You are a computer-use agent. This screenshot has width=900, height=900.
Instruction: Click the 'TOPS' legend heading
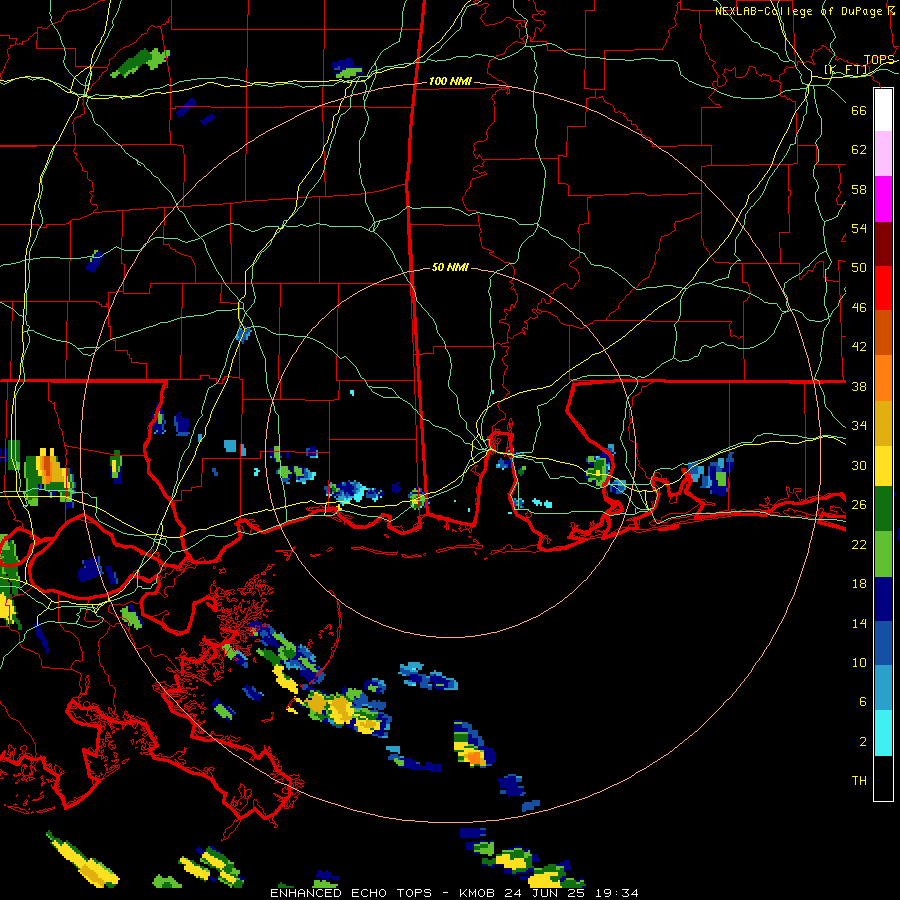(x=879, y=60)
